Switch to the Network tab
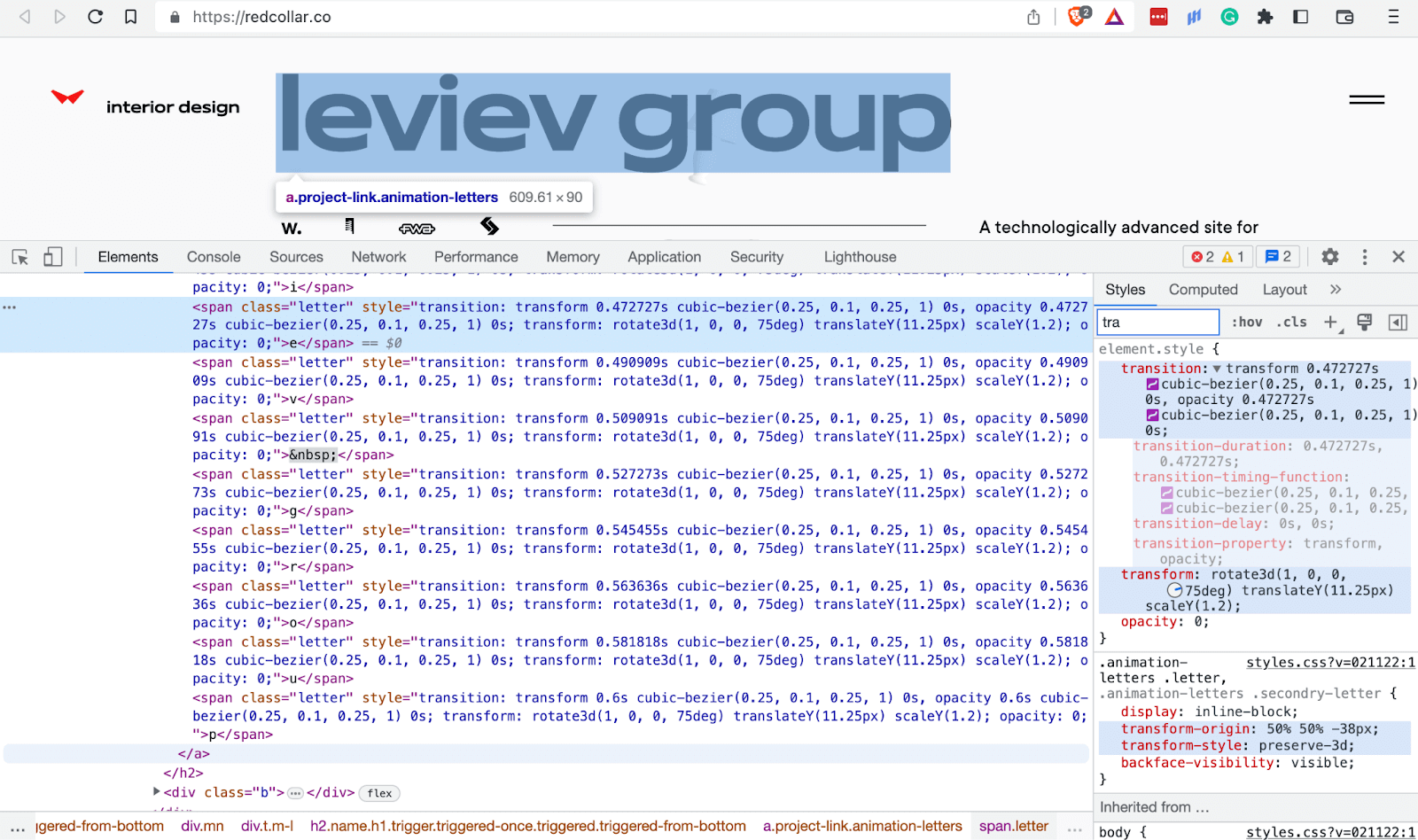Image resolution: width=1418 pixels, height=840 pixels. 378,257
